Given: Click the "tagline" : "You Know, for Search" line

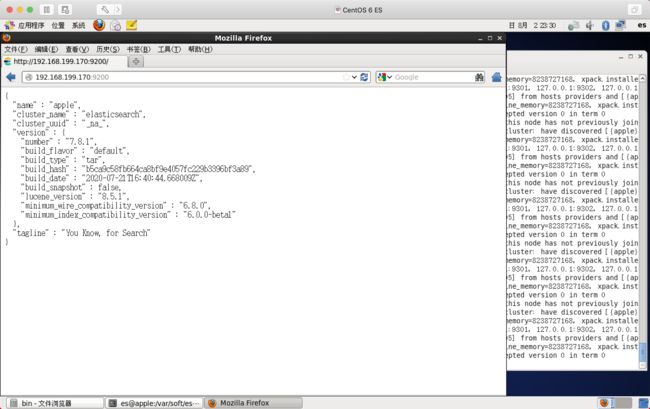Looking at the screenshot, I should click(x=81, y=233).
